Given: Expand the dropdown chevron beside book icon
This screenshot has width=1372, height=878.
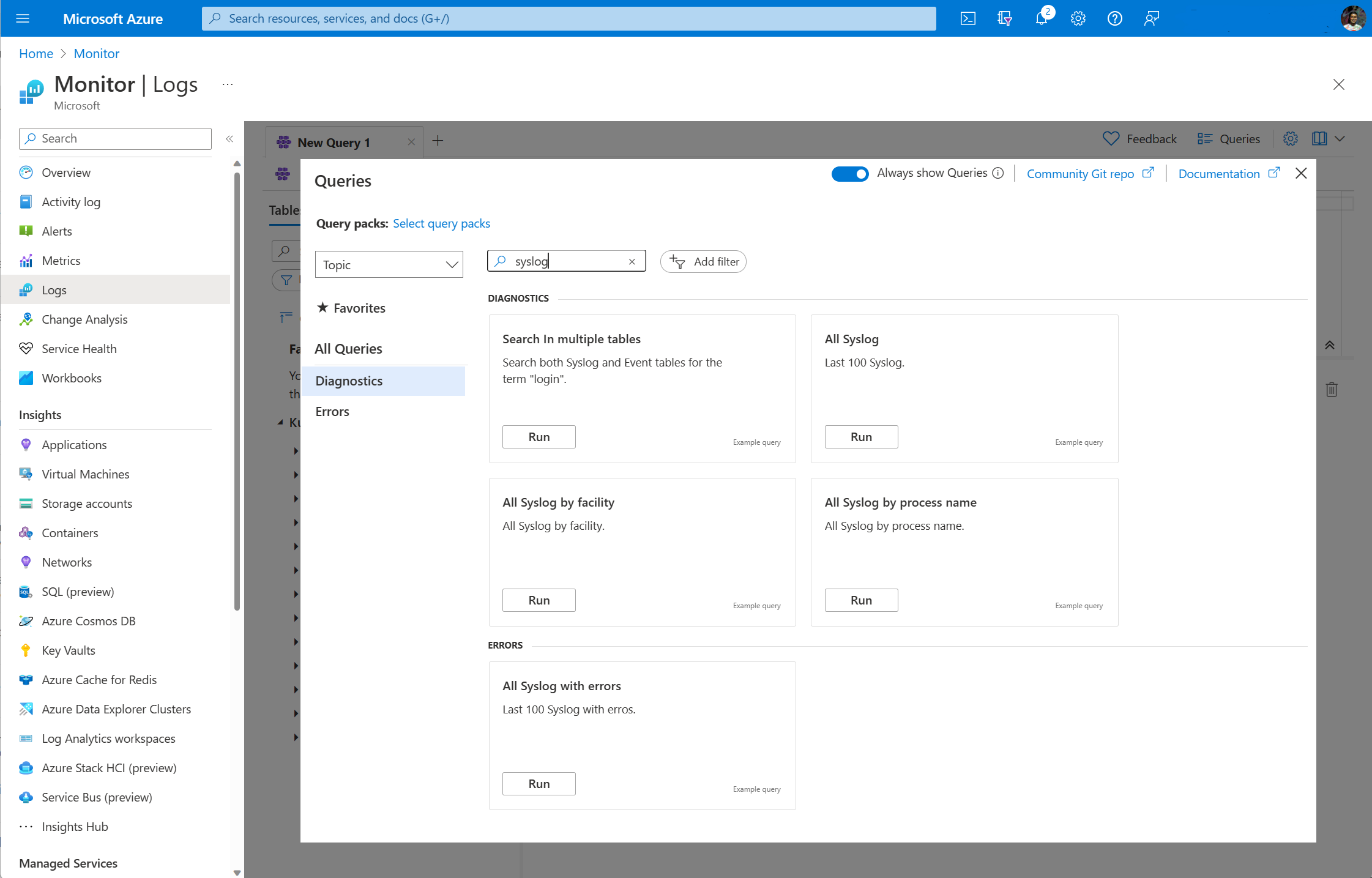Looking at the screenshot, I should point(1340,139).
